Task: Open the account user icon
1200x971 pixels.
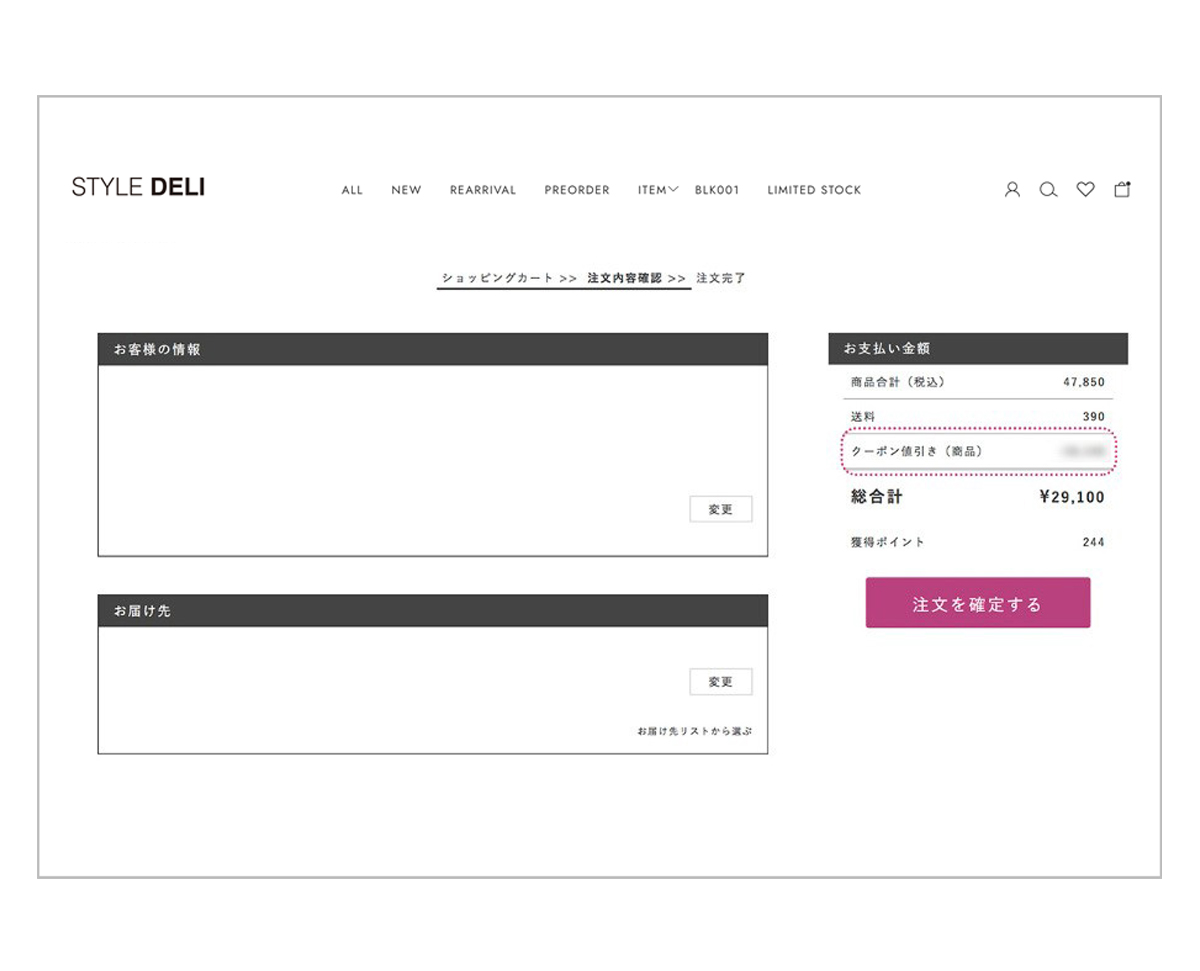Action: click(1012, 189)
